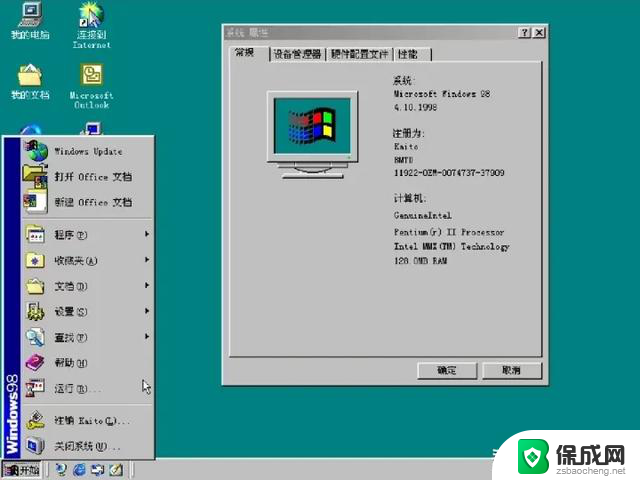640x480 pixels.
Task: Click Log Off Kaito key icon
Action: click(x=36, y=420)
